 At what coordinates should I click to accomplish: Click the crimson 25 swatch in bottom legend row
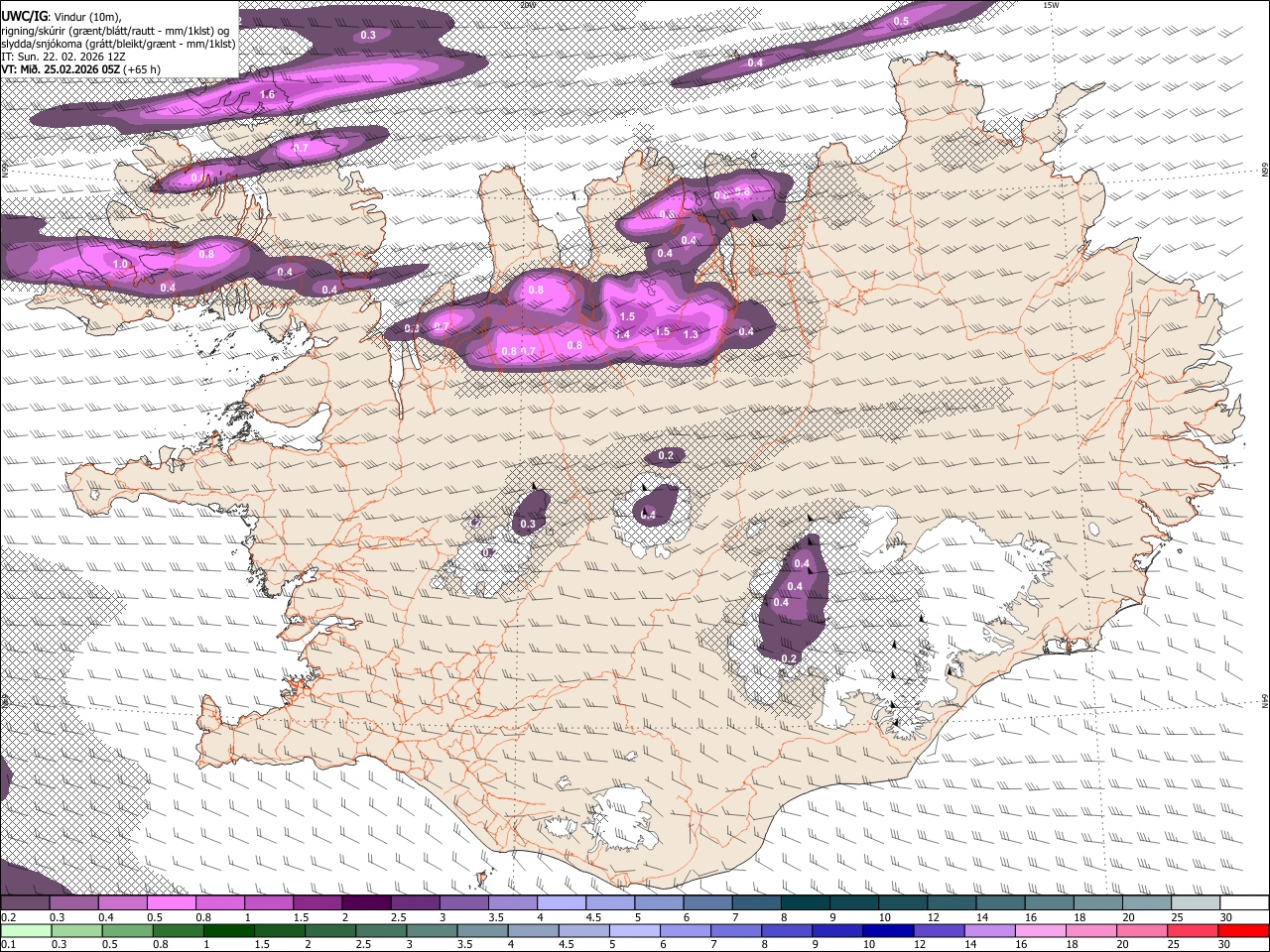click(1194, 930)
